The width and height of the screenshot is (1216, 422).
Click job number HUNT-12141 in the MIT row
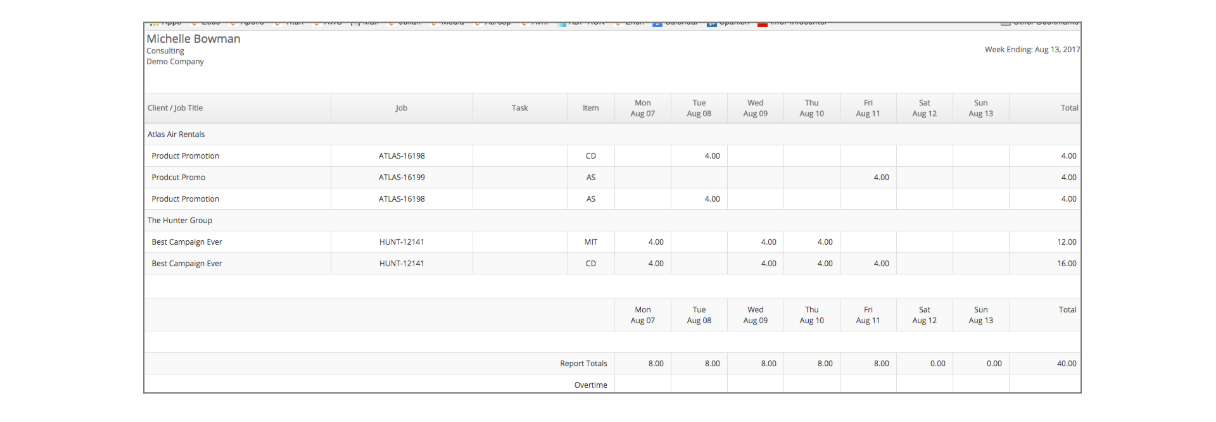(x=401, y=242)
